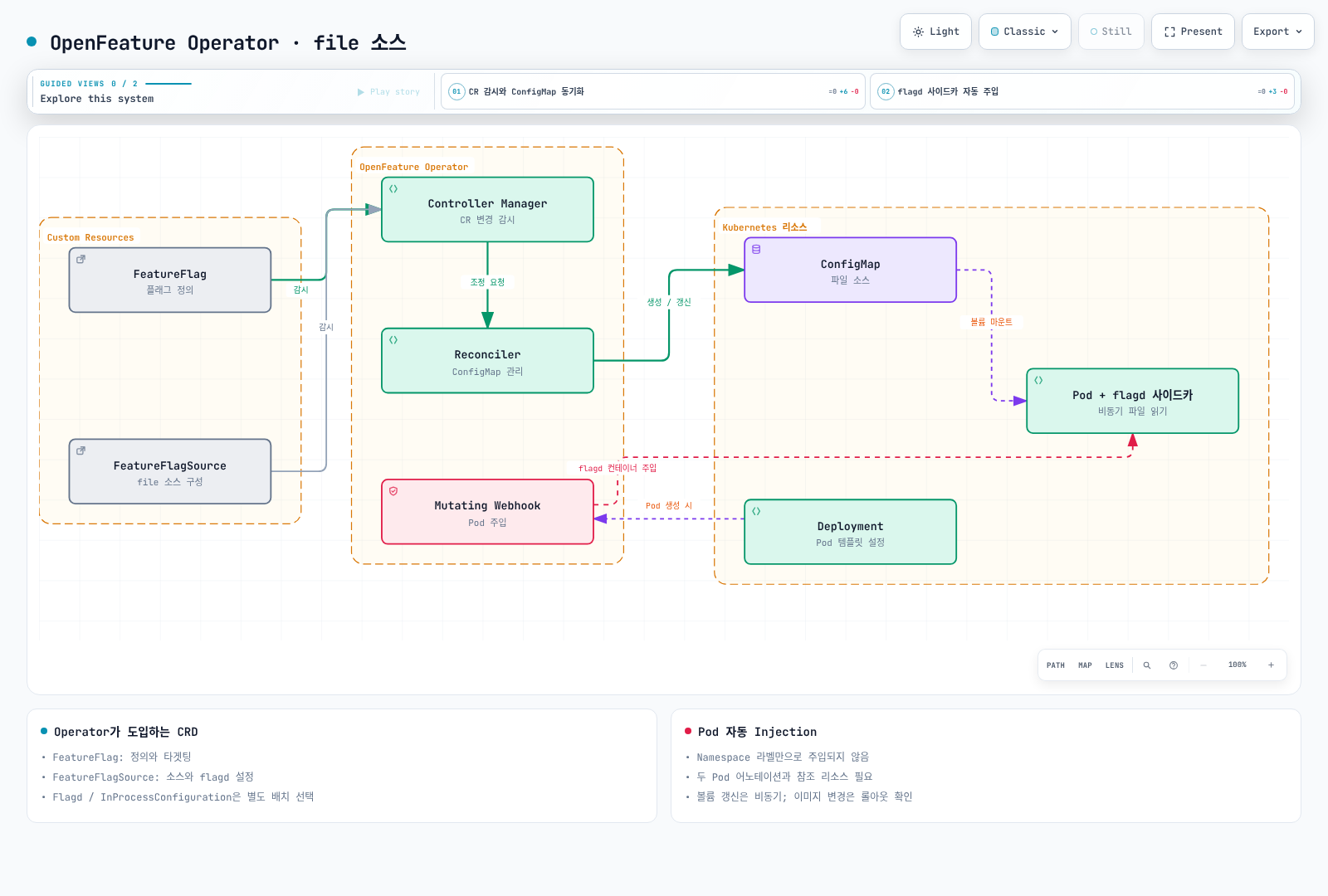The image size is (1328, 896).
Task: Click the search magnifier icon
Action: click(1147, 665)
